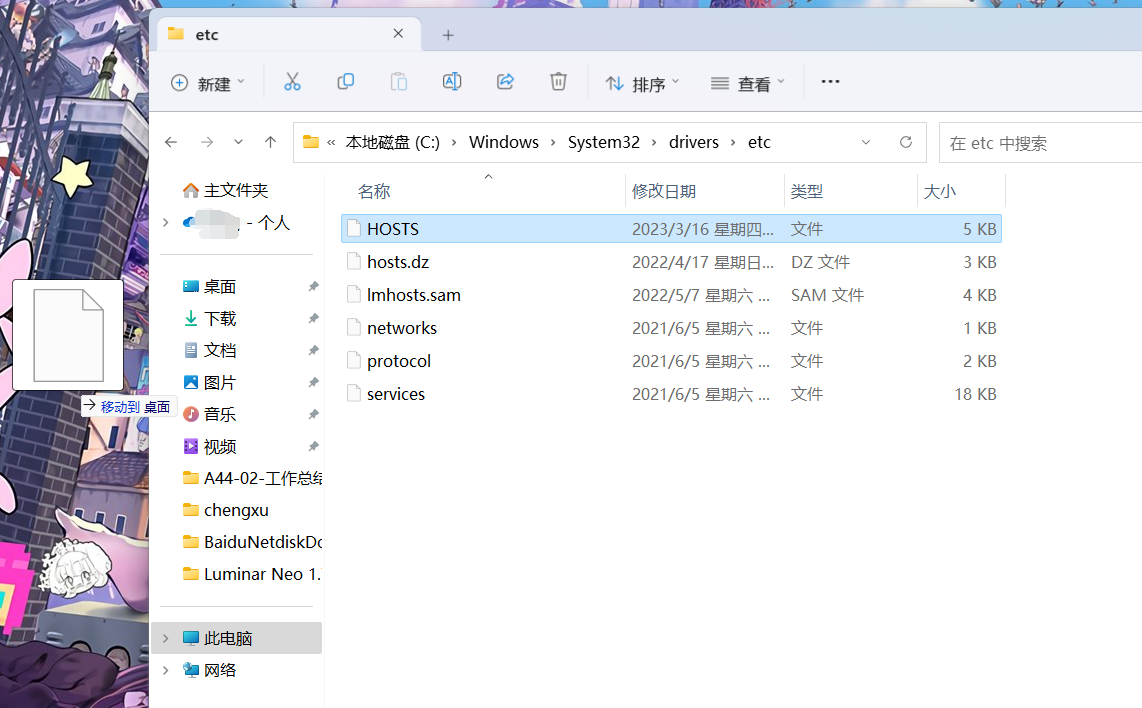Image resolution: width=1142 pixels, height=708 pixels.
Task: Add a new tab with plus
Action: click(x=448, y=35)
